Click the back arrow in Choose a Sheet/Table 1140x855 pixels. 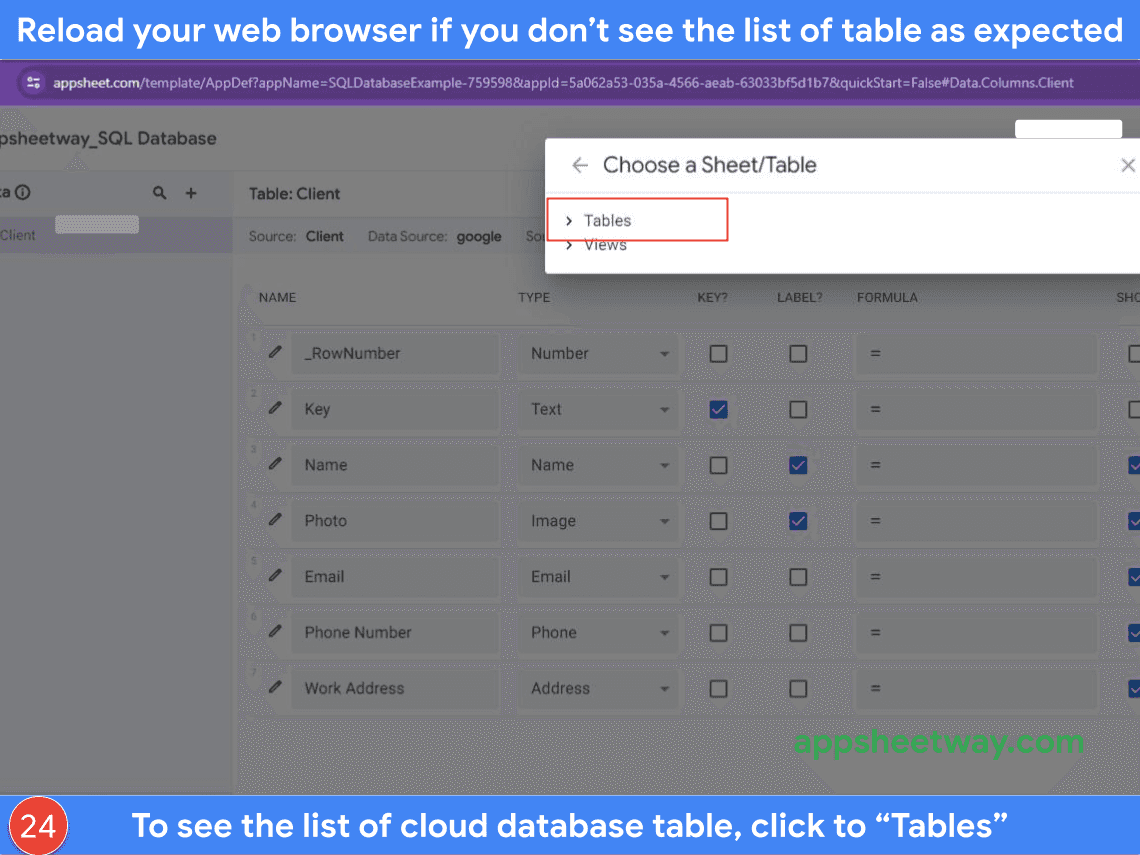coord(580,166)
